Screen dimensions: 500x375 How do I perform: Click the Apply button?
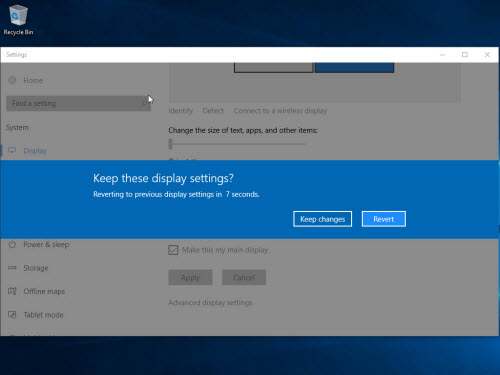pos(190,277)
